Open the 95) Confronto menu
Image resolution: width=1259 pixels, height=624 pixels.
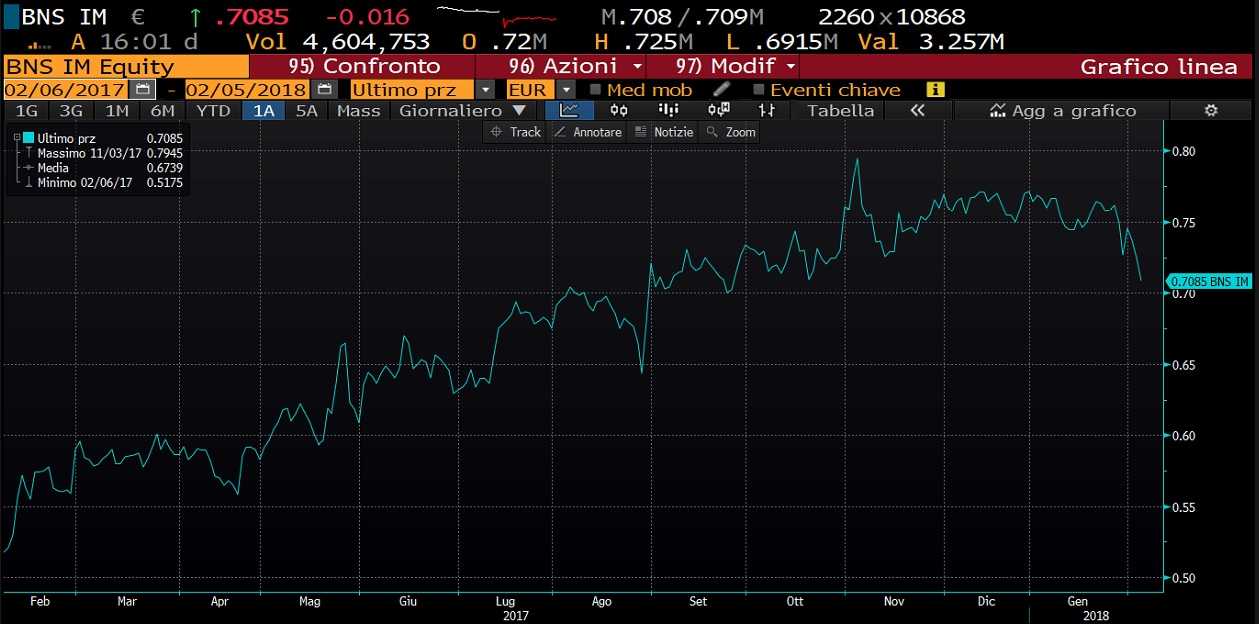point(363,67)
